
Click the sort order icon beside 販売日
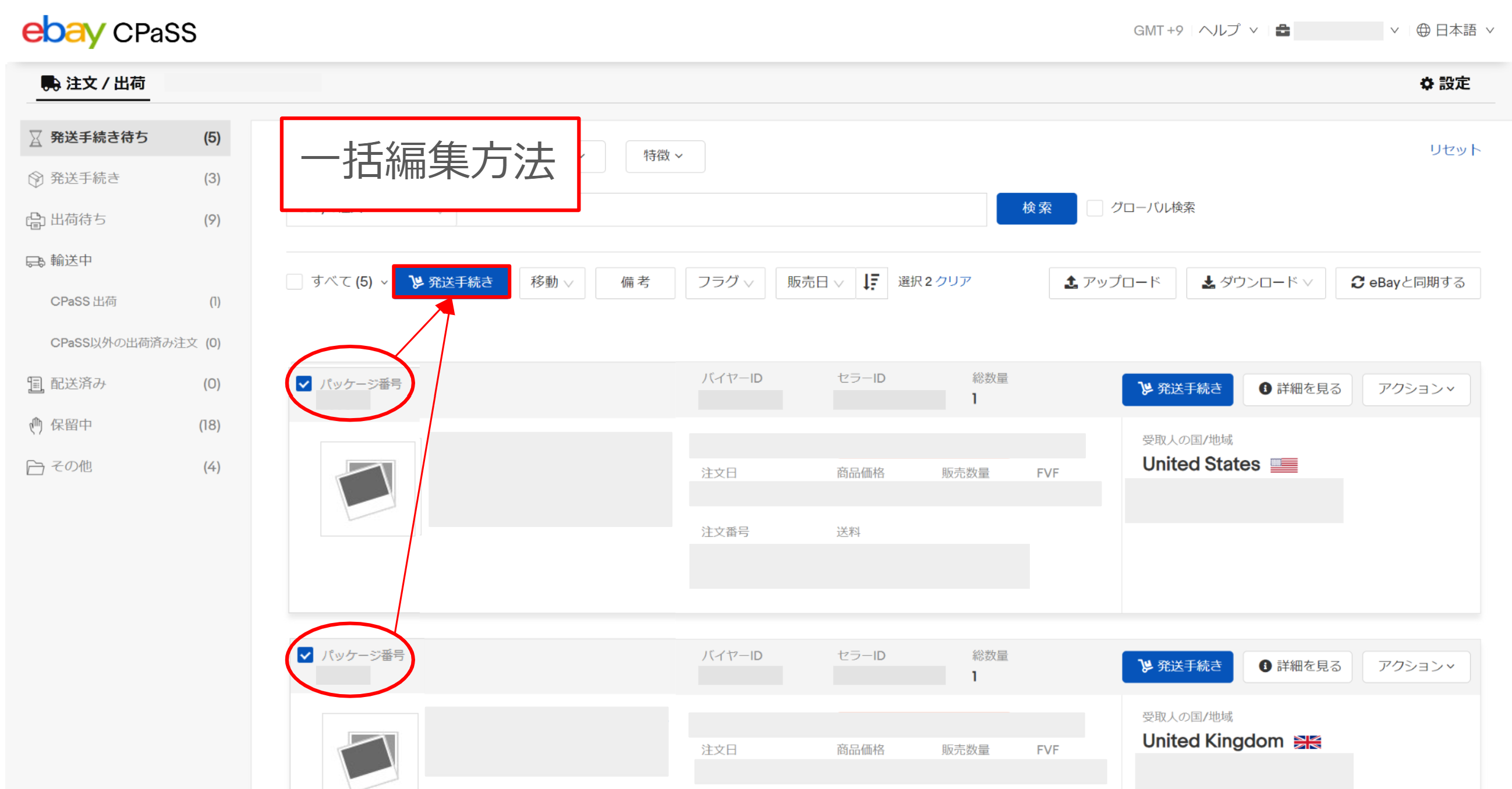pos(871,282)
